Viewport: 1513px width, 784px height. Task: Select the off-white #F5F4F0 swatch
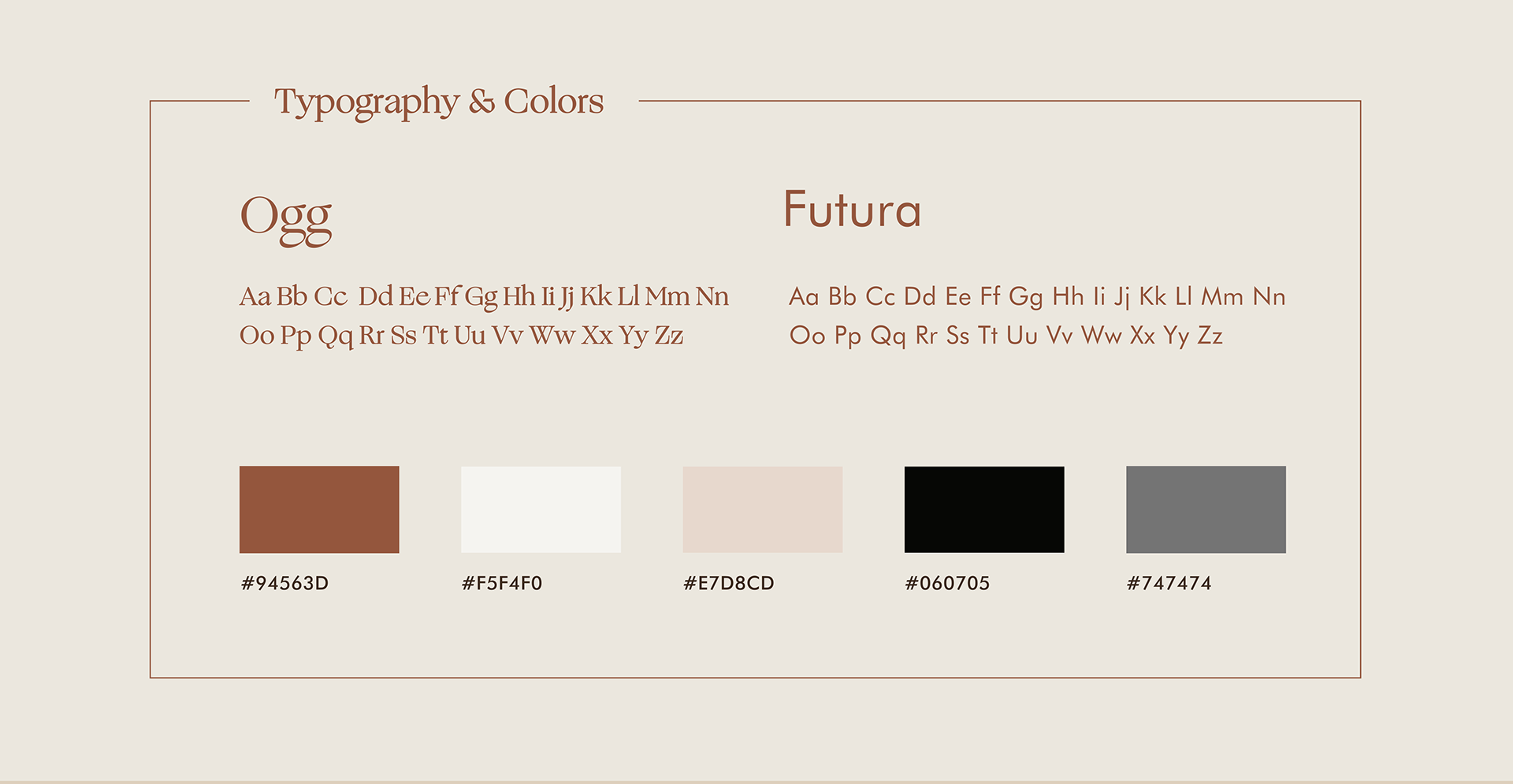coord(541,509)
